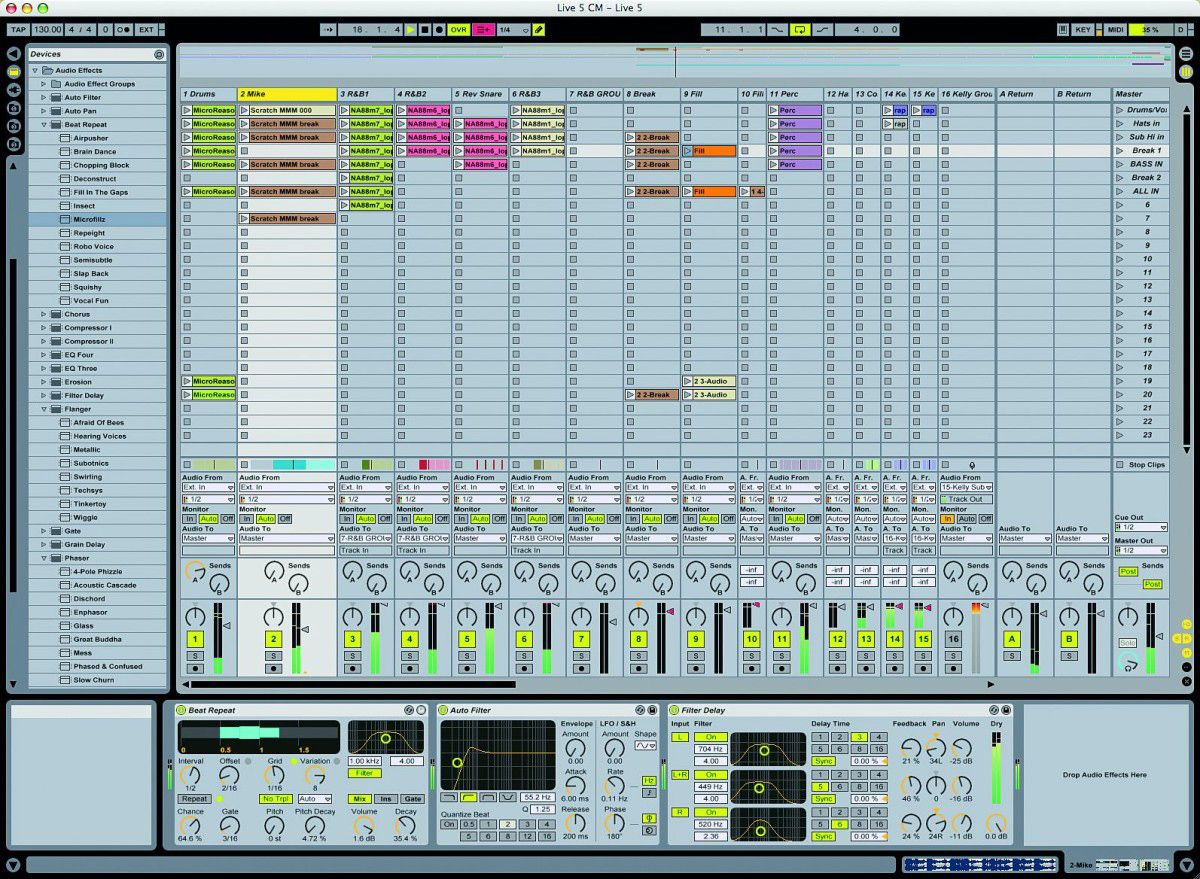Toggle MIDI map mode switch
Viewport: 1200px width, 879px height.
point(1115,30)
